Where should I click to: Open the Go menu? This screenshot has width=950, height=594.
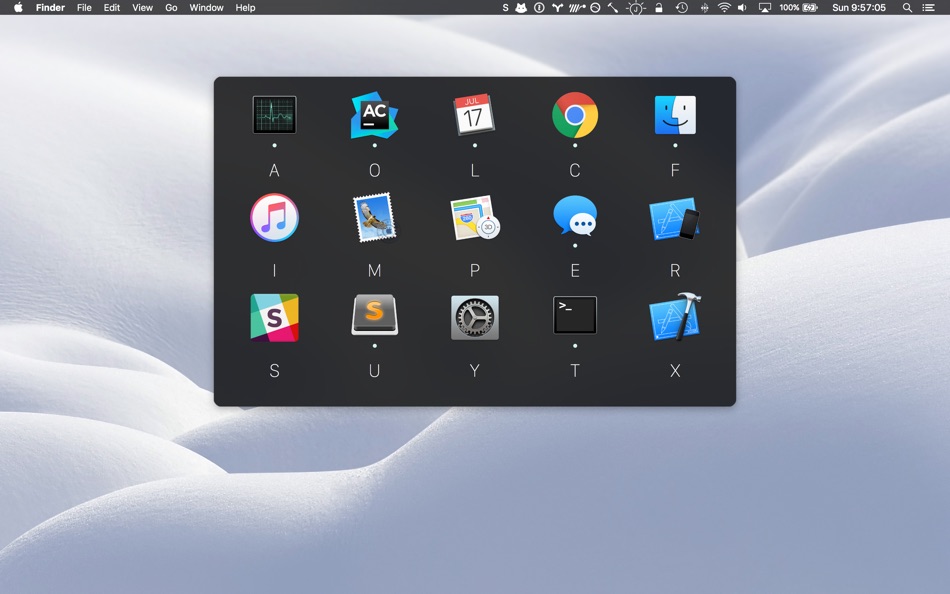[171, 7]
